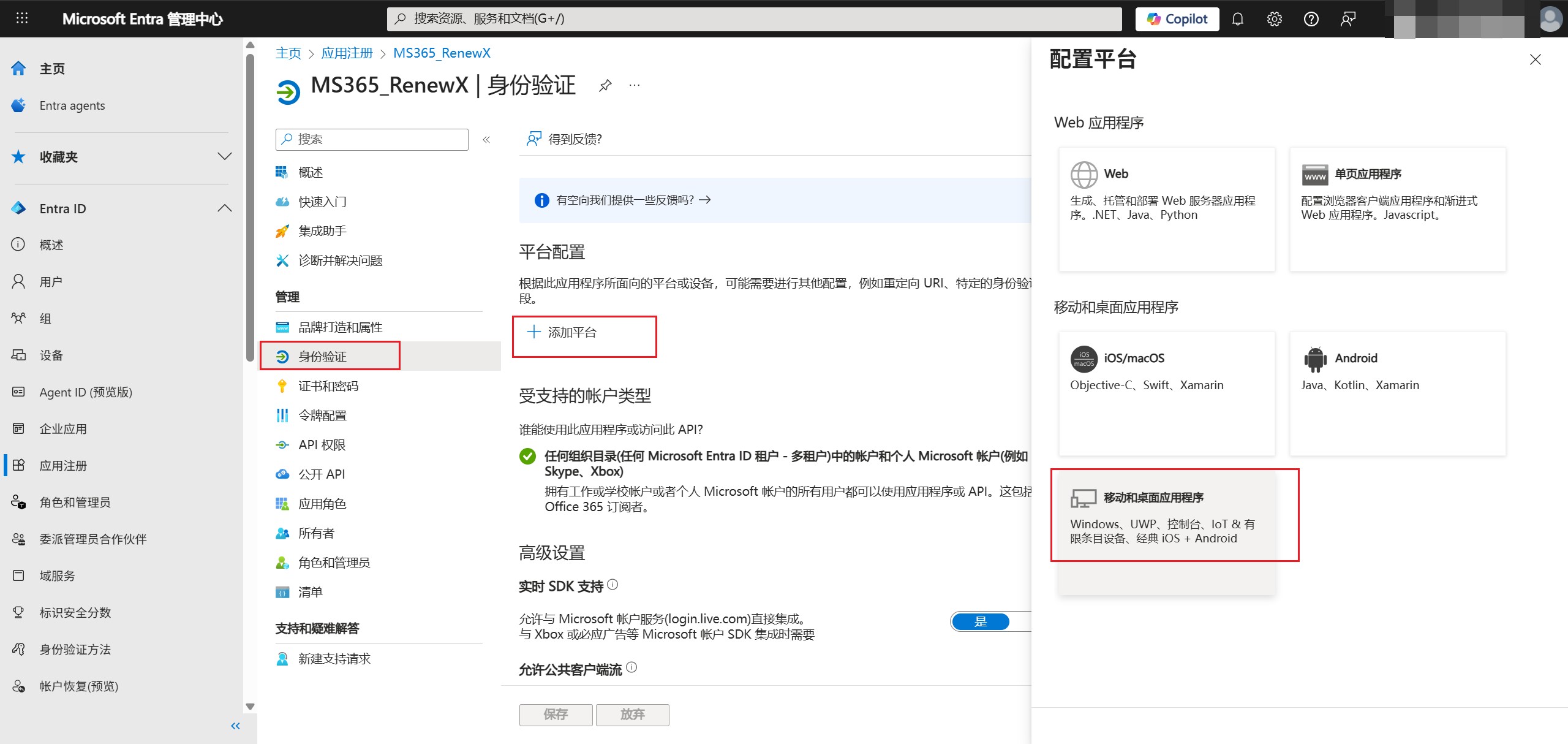Screen dimensions: 1568x744
Task: Click the 集成助手 rocket icon
Action: [x=282, y=231]
